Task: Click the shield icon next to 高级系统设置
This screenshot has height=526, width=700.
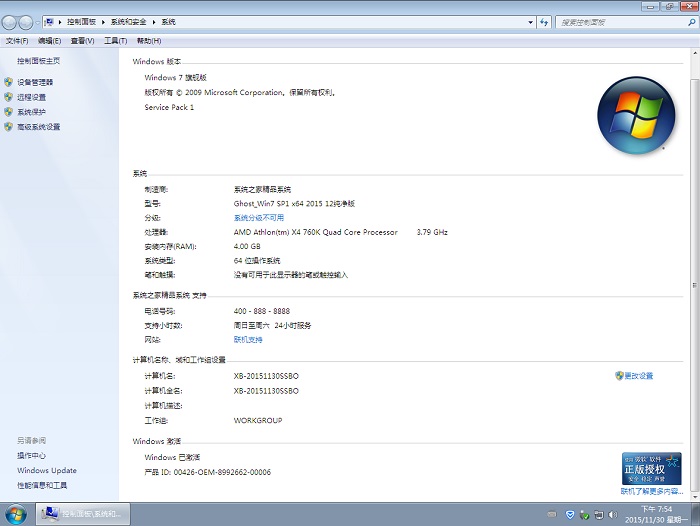Action: [8, 126]
